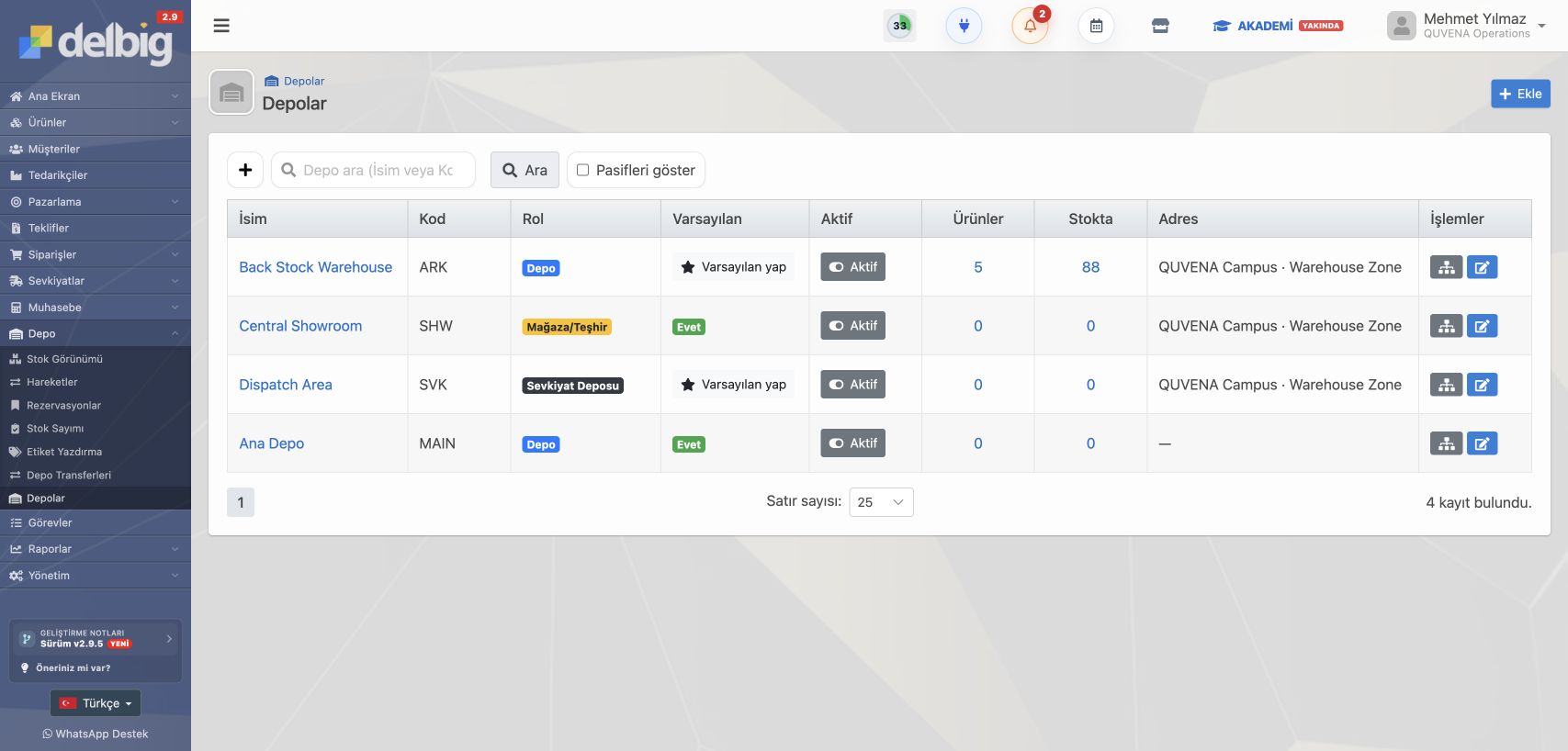
Task: Open Central Showroom link
Action: 300,326
